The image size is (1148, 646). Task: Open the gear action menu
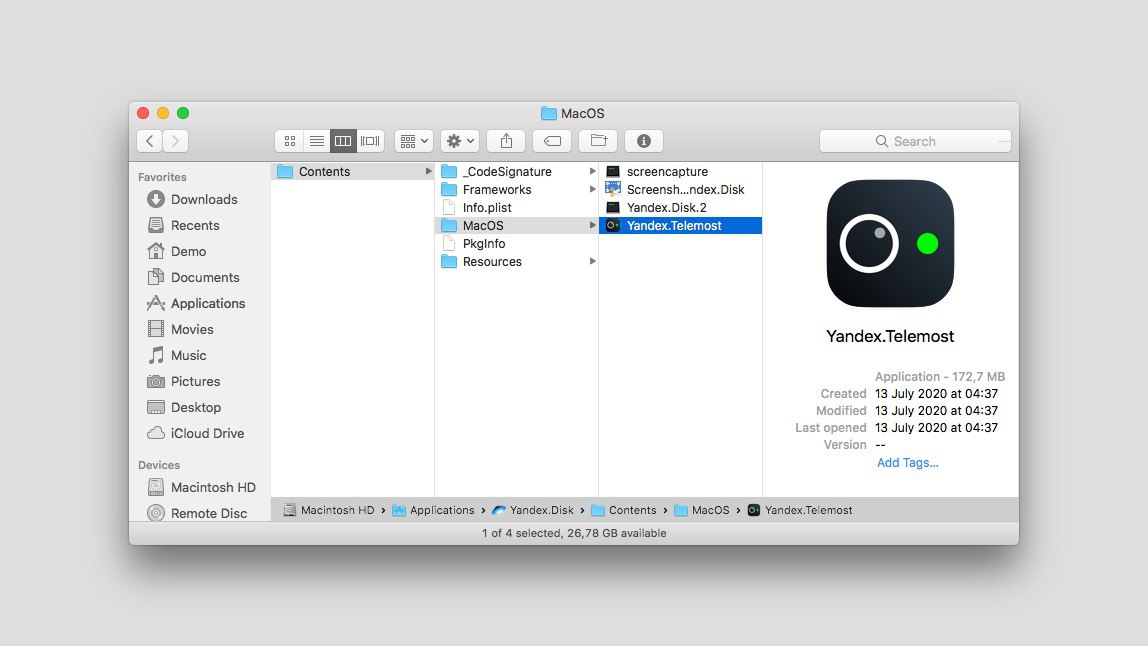(460, 141)
